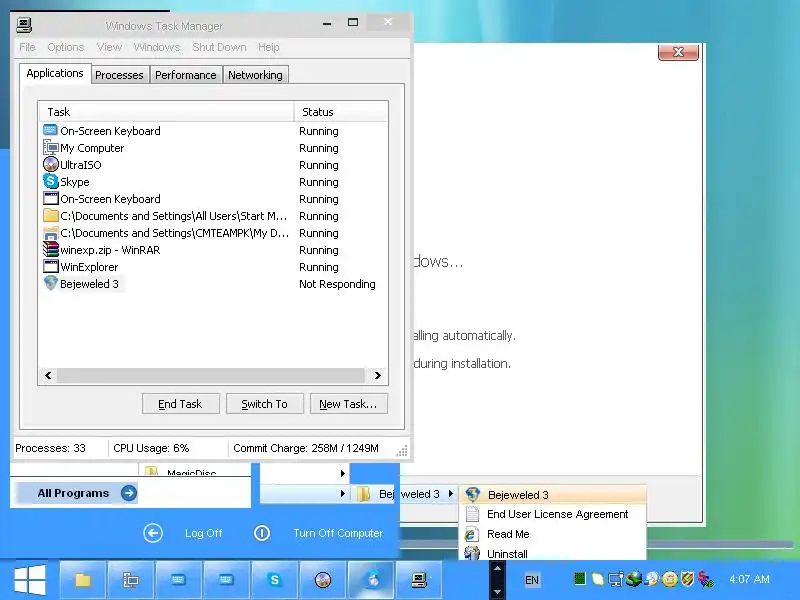This screenshot has height=600, width=800.
Task: Click the Task column header
Action: [x=166, y=112]
